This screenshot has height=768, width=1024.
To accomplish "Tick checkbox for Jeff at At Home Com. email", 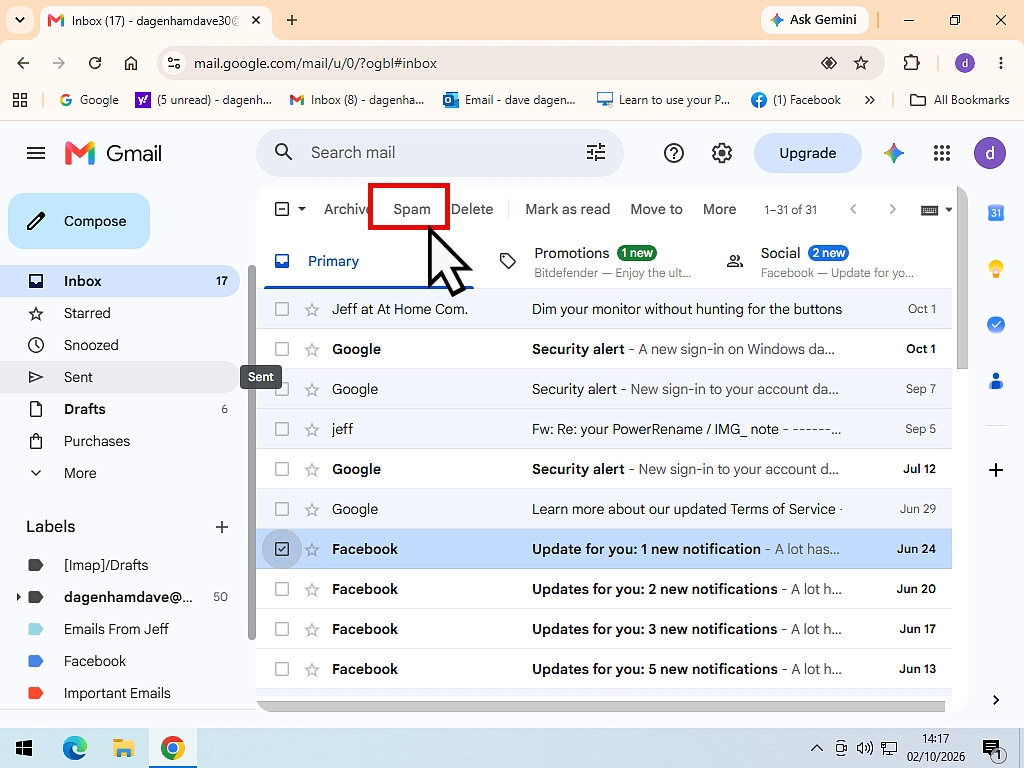I will (x=281, y=309).
